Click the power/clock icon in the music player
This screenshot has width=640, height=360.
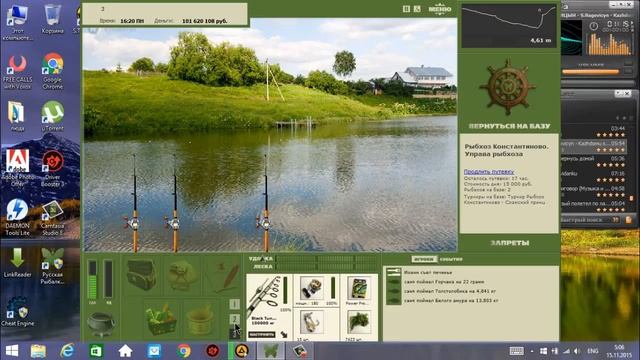click(593, 26)
